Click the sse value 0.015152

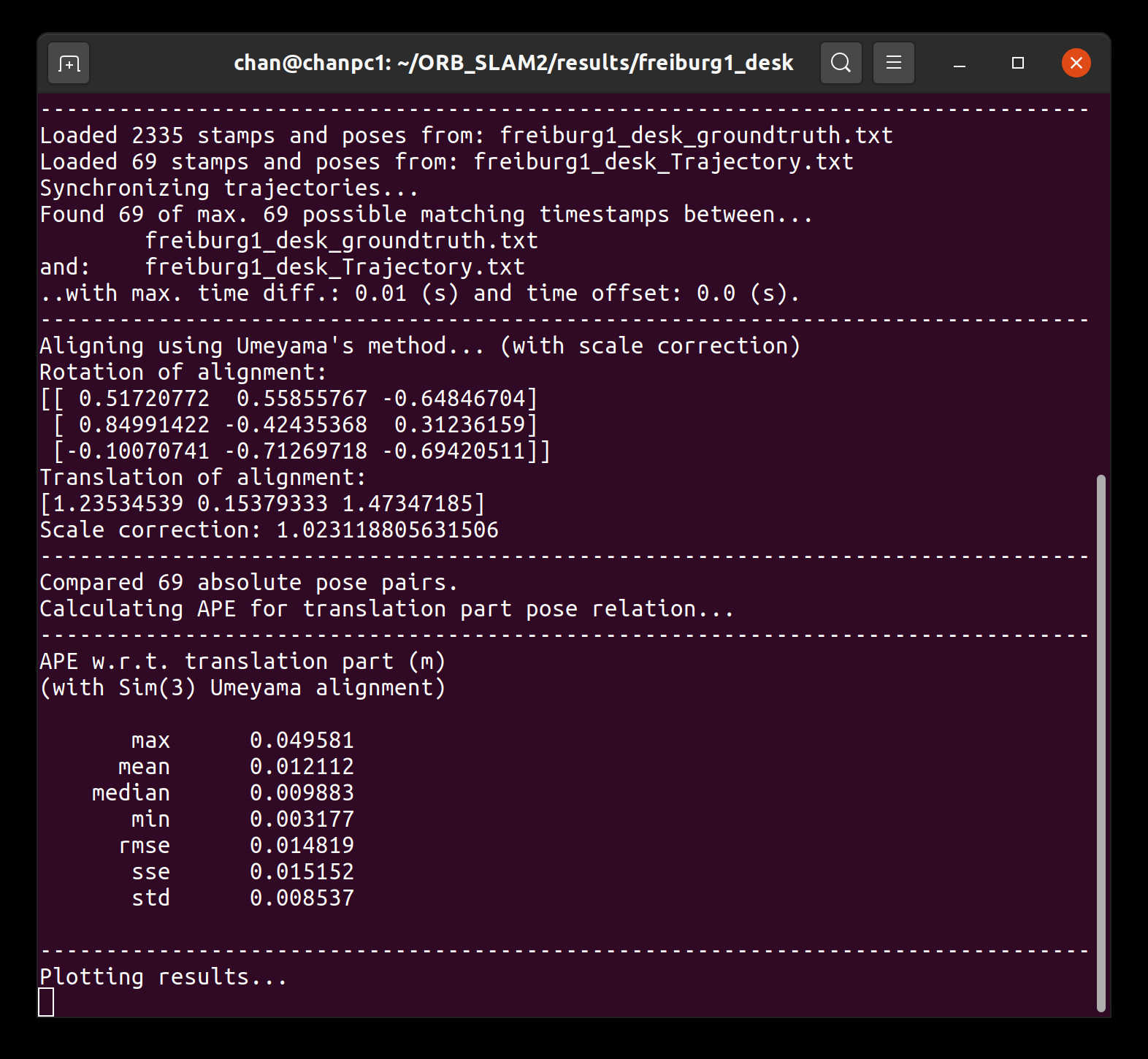tap(302, 872)
